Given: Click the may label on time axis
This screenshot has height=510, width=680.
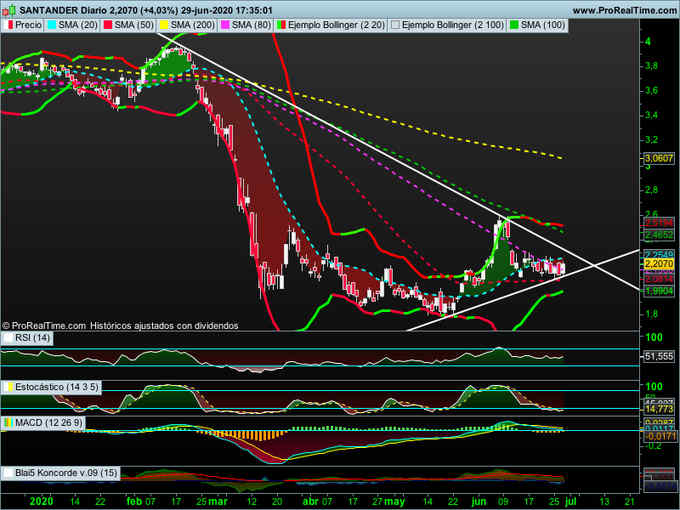Looking at the screenshot, I should point(394,502).
